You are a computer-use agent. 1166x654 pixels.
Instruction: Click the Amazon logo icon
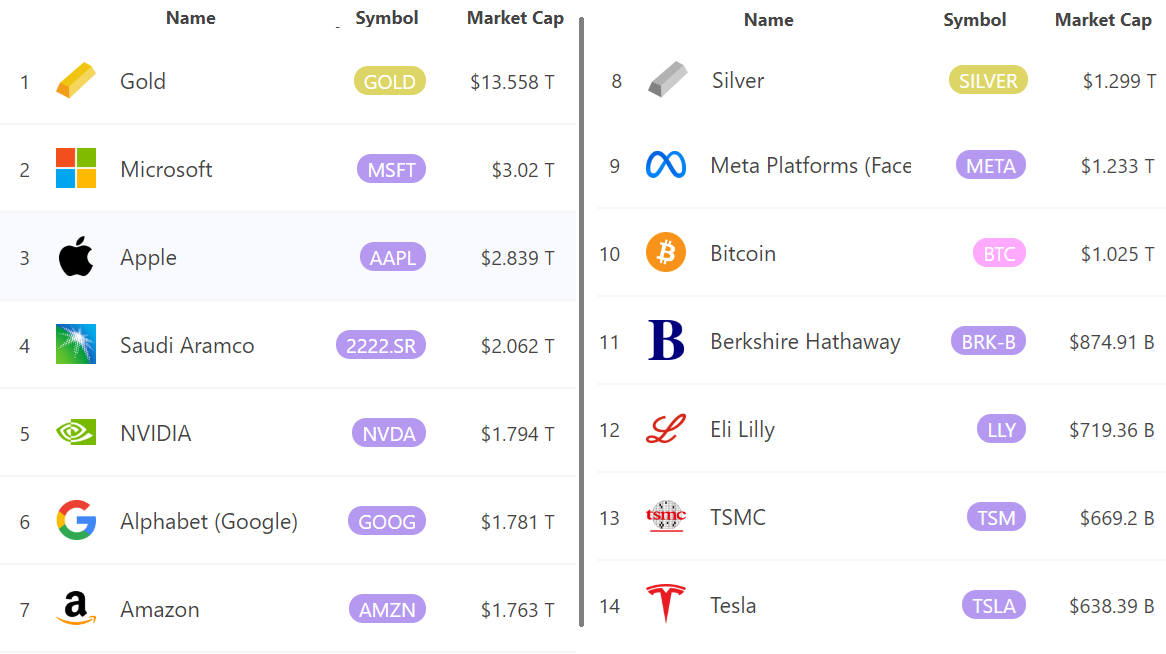(76, 609)
